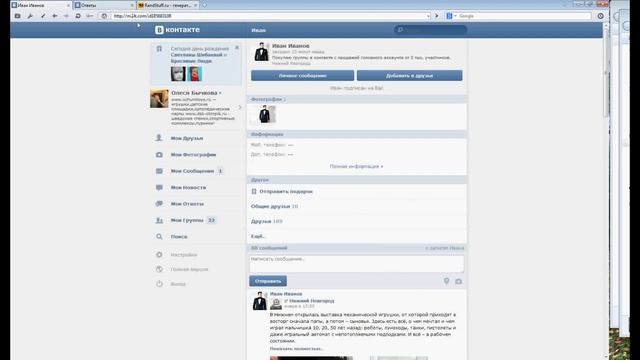Attach location with the map pin icon

pos(447,281)
